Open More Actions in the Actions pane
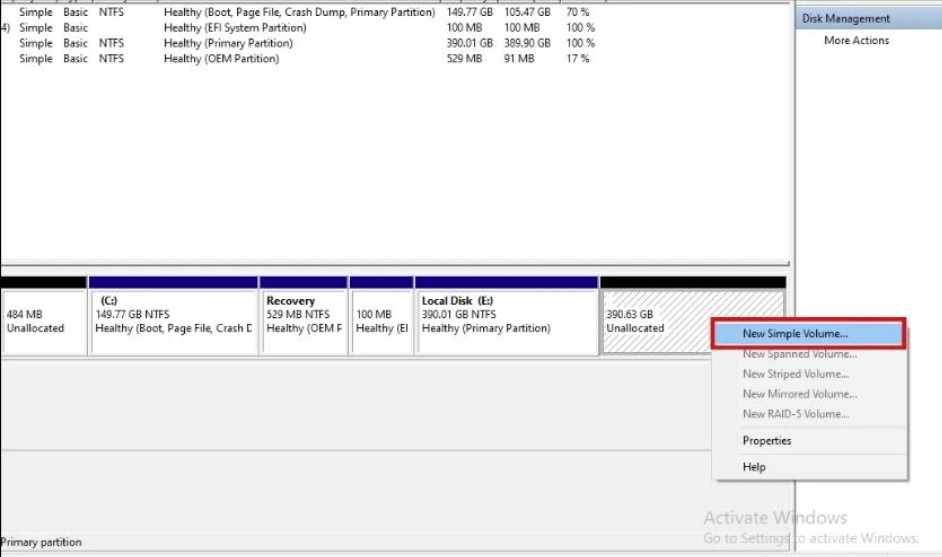This screenshot has height=557, width=942. [856, 41]
